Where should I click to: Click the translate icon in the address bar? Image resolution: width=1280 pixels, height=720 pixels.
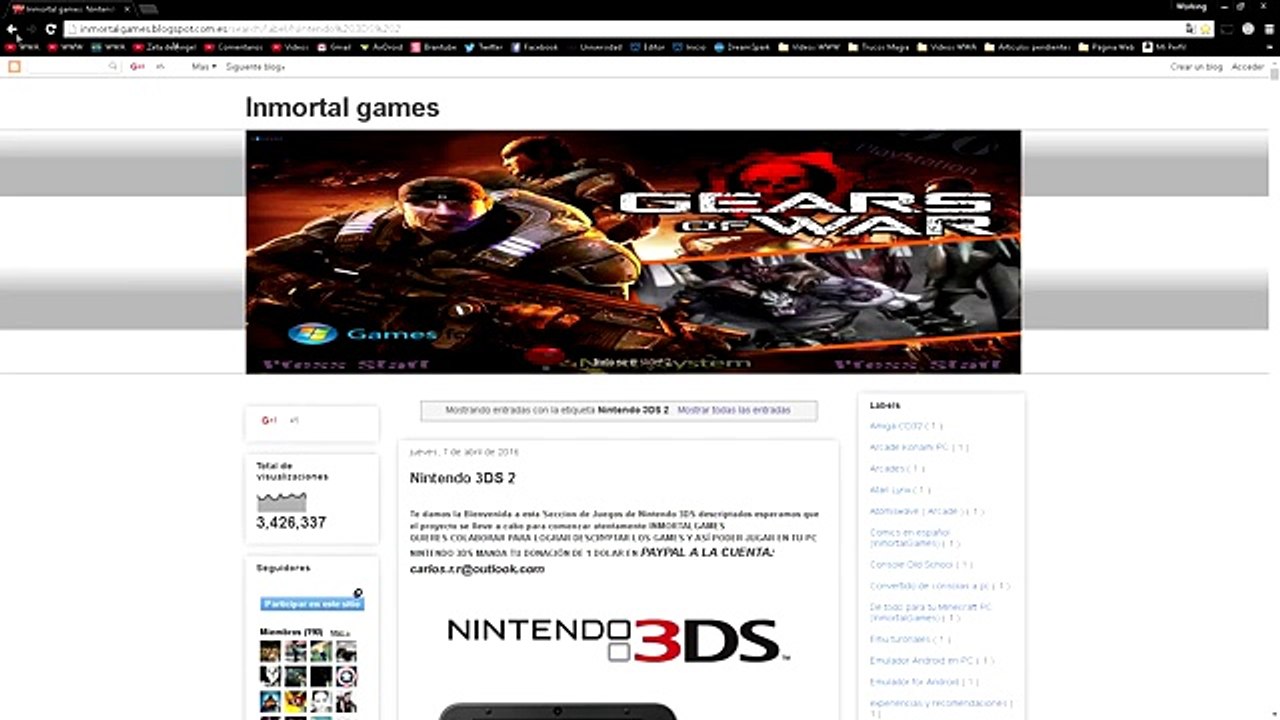pos(1190,29)
